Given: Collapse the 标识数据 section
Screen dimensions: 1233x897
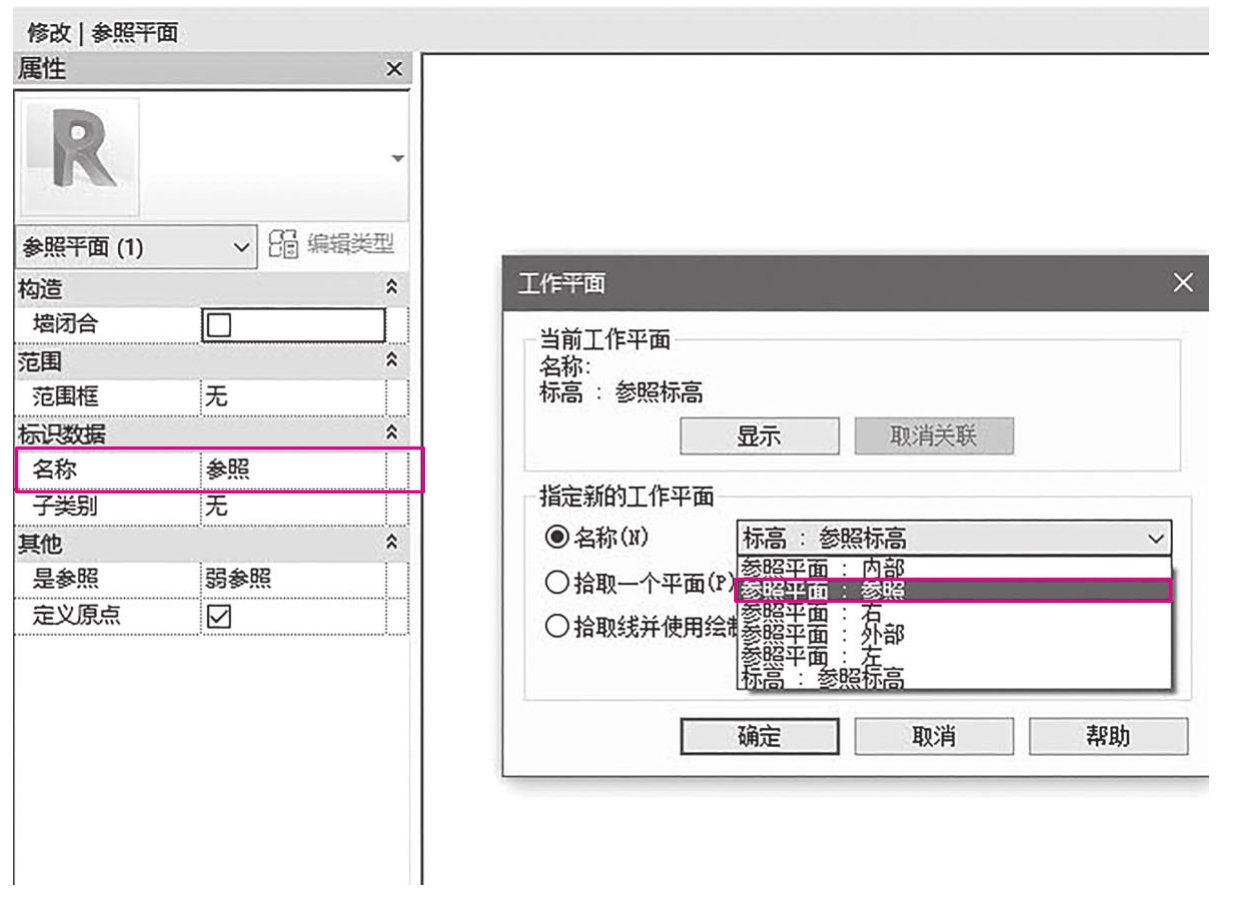Looking at the screenshot, I should coord(393,433).
